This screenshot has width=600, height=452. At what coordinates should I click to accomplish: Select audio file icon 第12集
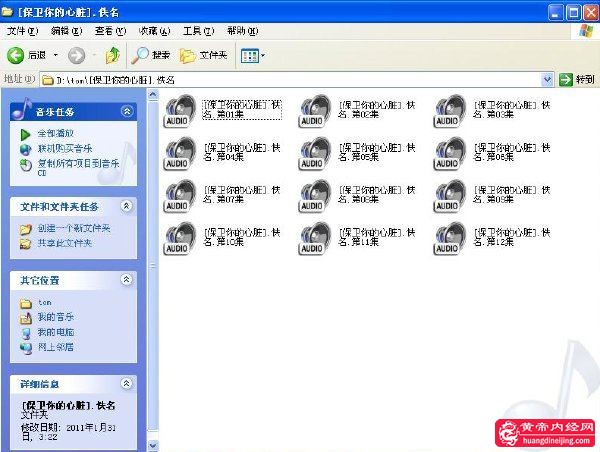pos(450,238)
